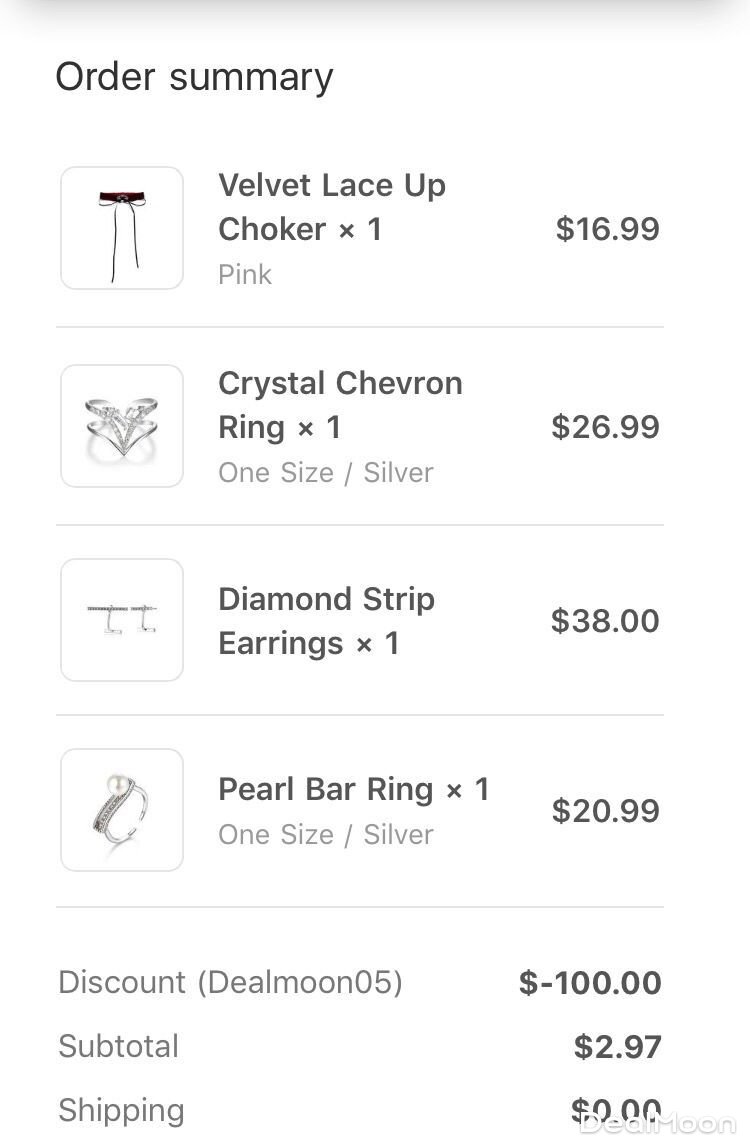Click the Order summary heading
Image resolution: width=750 pixels, height=1147 pixels.
[x=194, y=77]
